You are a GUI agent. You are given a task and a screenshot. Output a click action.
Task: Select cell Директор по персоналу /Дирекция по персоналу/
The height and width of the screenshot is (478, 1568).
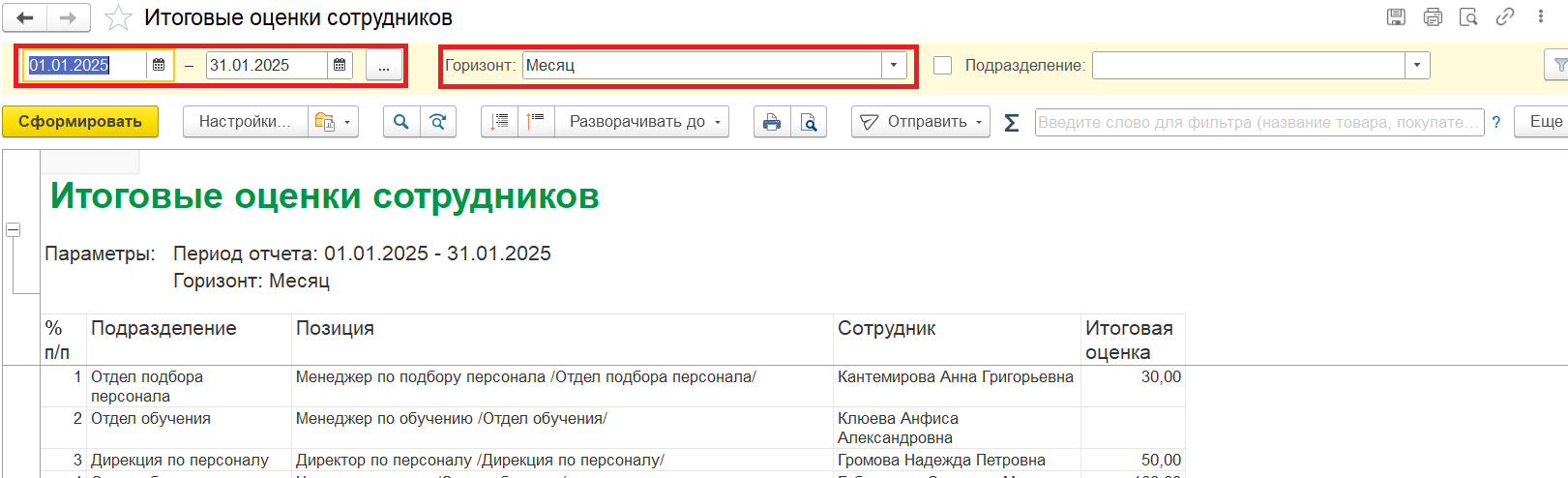tap(562, 460)
